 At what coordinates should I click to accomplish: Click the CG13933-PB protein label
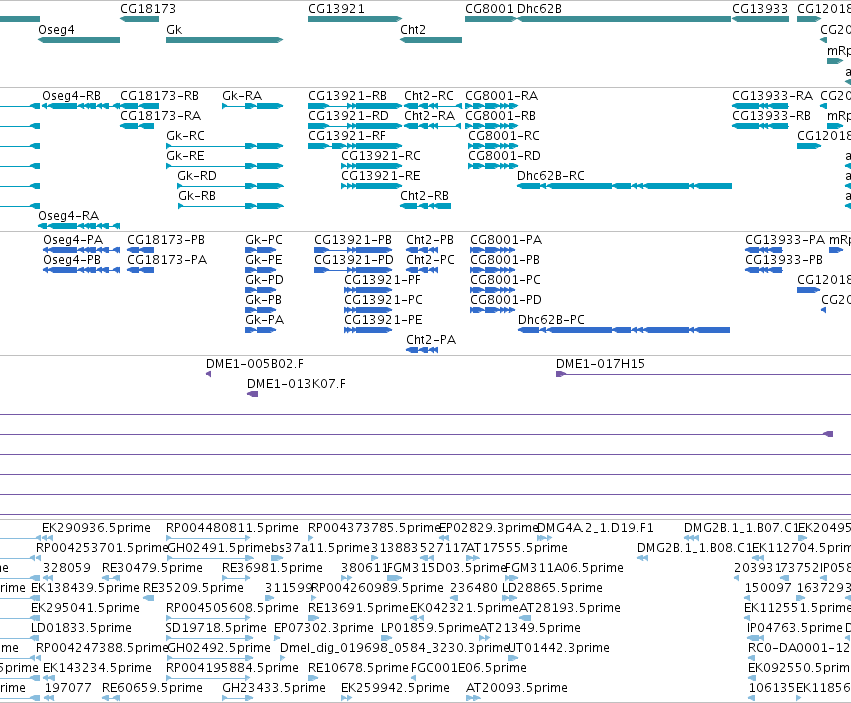(x=784, y=260)
